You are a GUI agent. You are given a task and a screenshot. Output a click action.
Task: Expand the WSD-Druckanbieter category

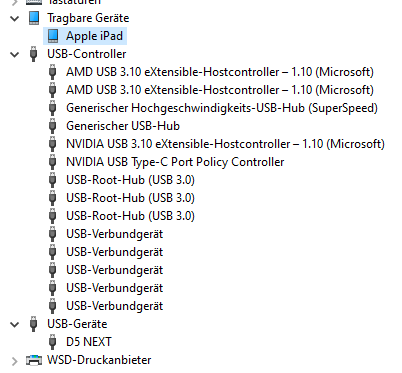tap(15, 361)
